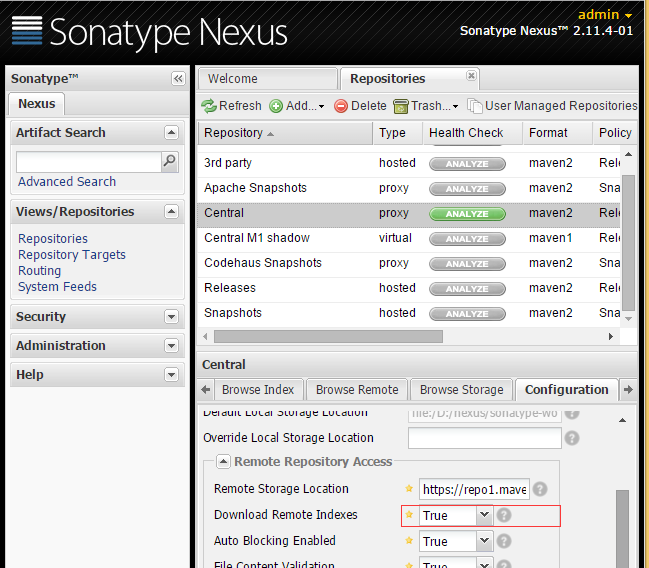Click the configuration panel vertical scrollbar
This screenshot has width=649, height=568.
pos(622,529)
